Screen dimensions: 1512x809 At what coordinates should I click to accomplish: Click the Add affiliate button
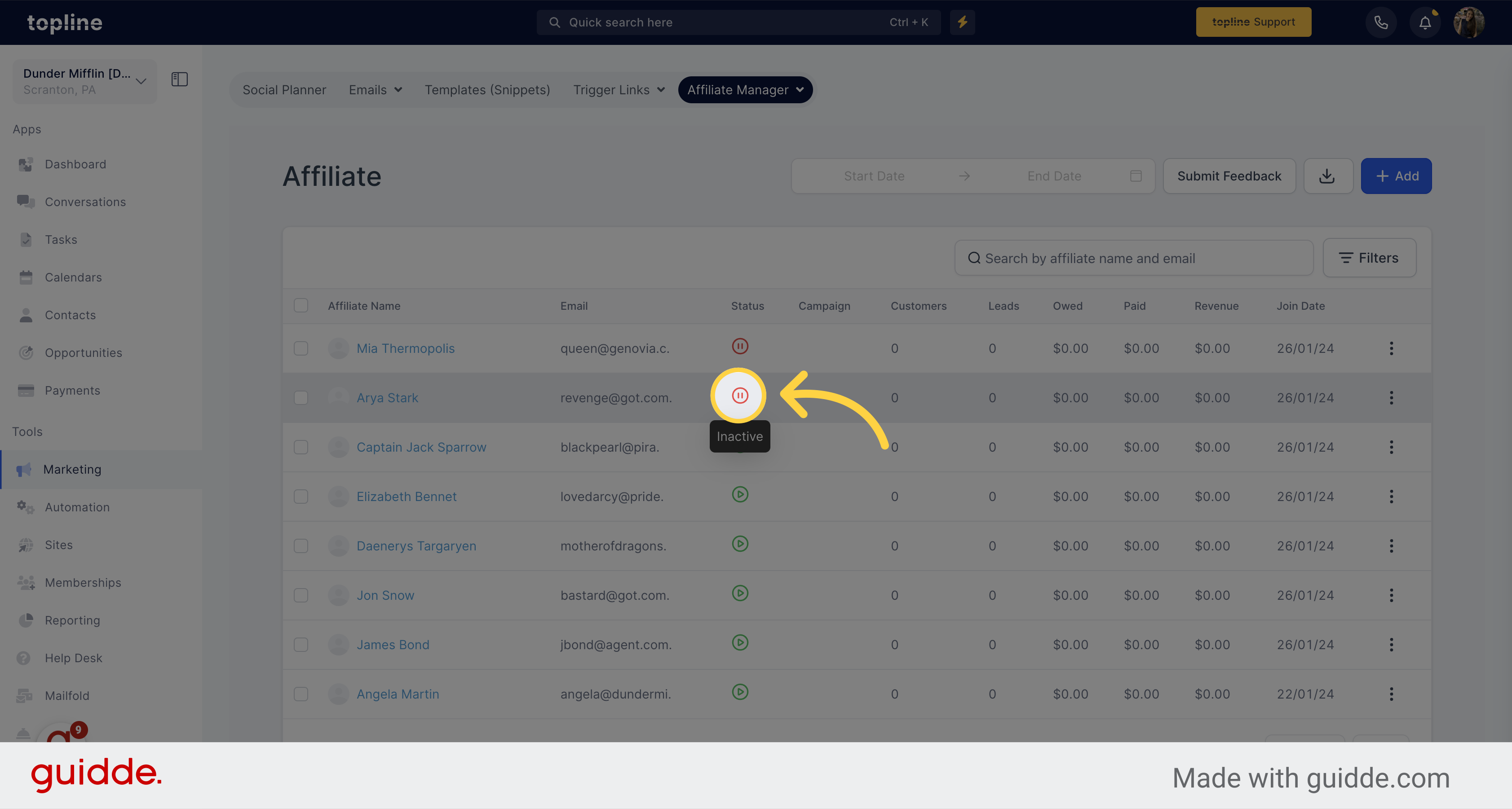[1396, 175]
